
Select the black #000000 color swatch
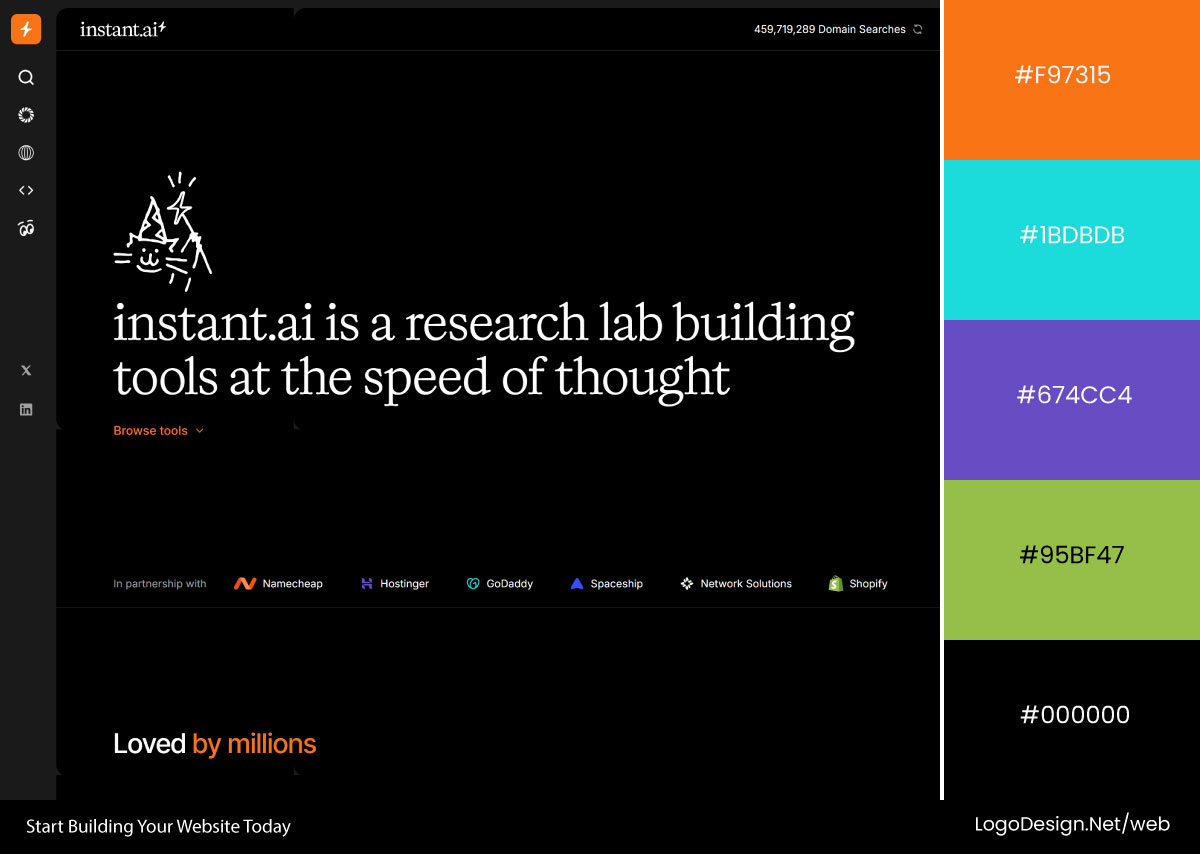click(1072, 720)
